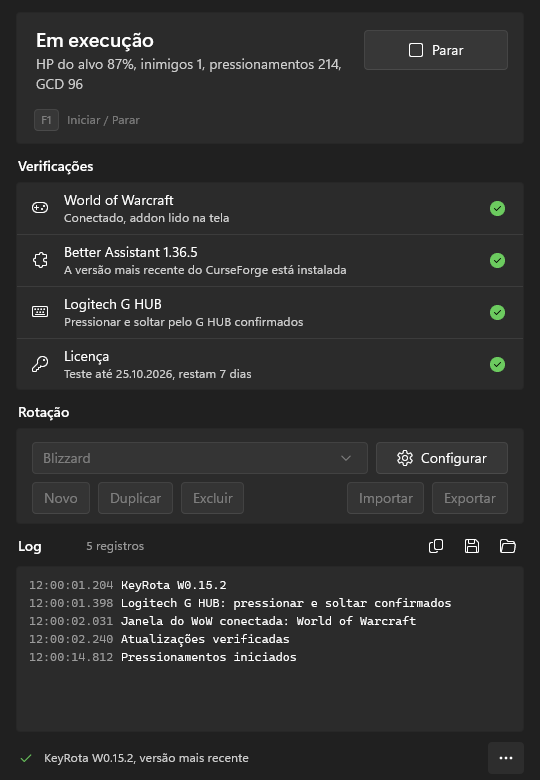Copy the log using the copy icon
This screenshot has width=540, height=780.
tap(436, 546)
